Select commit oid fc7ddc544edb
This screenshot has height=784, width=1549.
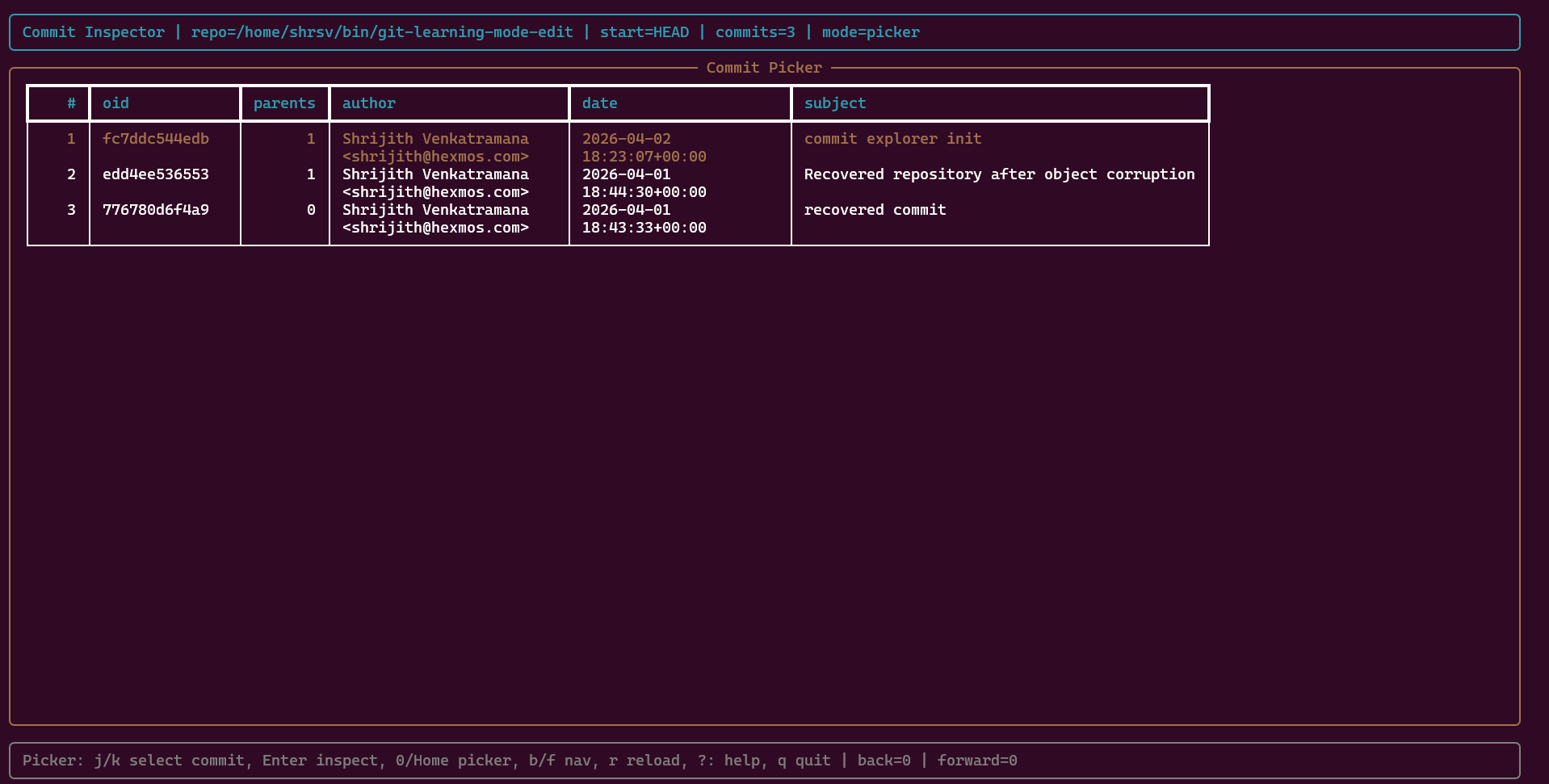tap(156, 139)
